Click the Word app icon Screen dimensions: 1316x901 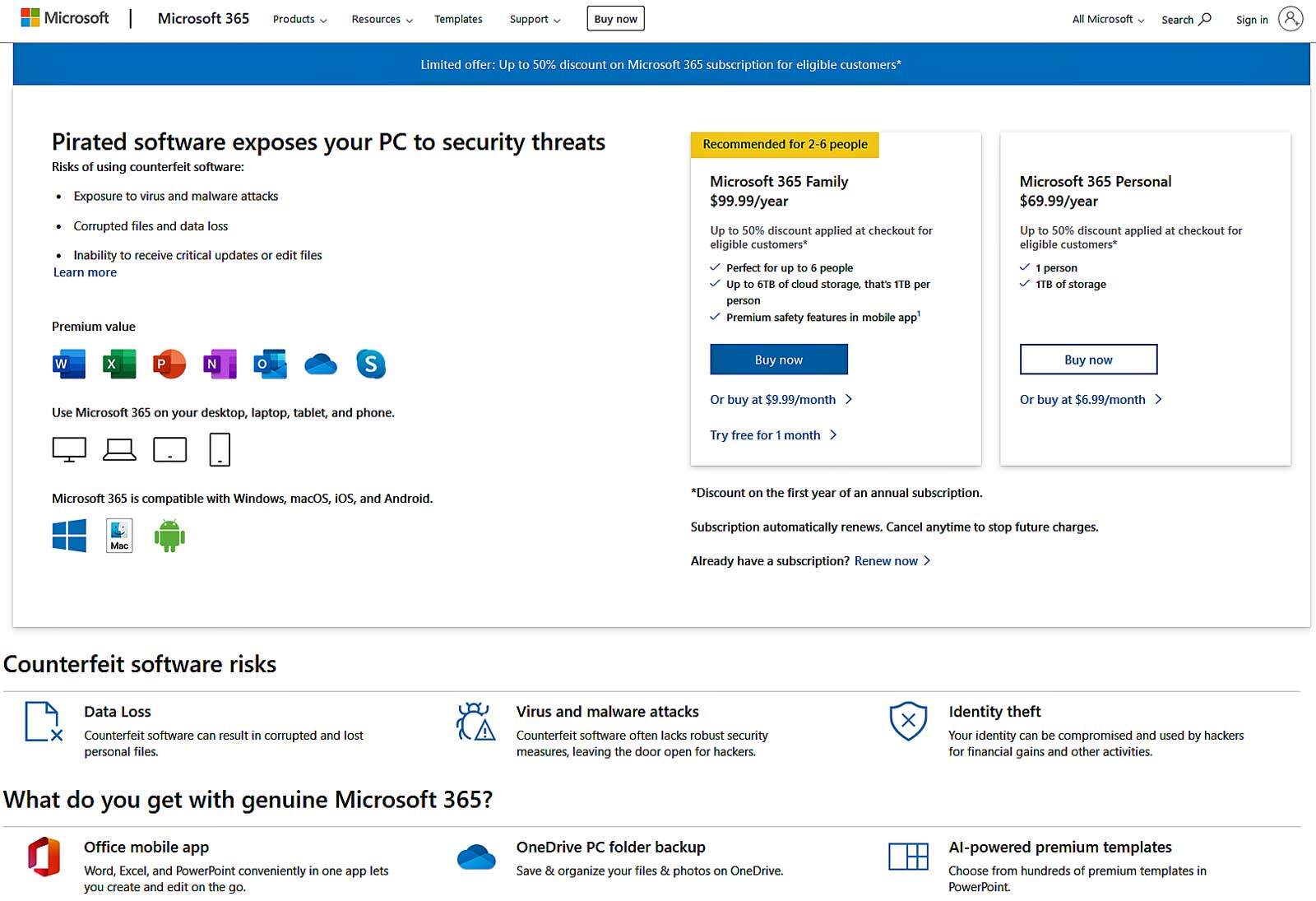[69, 364]
